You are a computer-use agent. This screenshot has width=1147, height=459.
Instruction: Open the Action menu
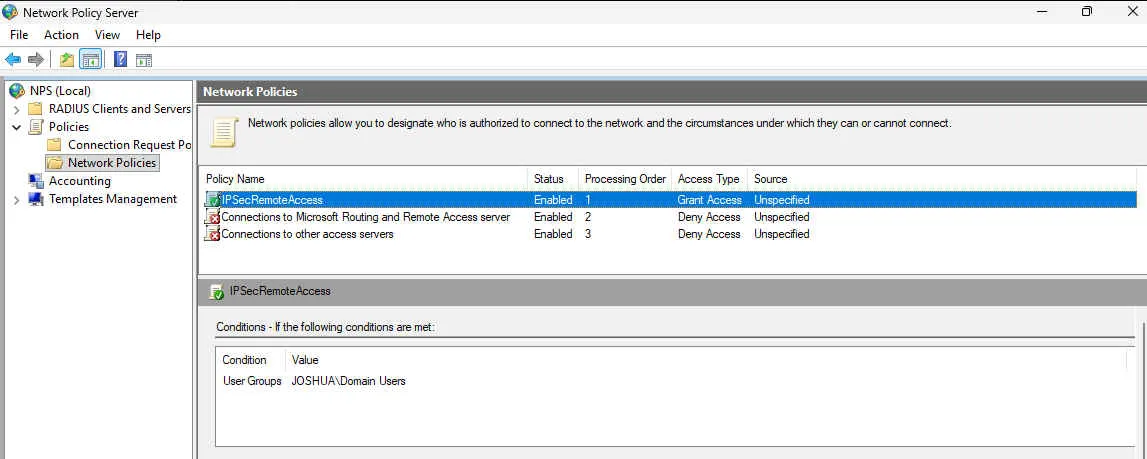pos(61,34)
